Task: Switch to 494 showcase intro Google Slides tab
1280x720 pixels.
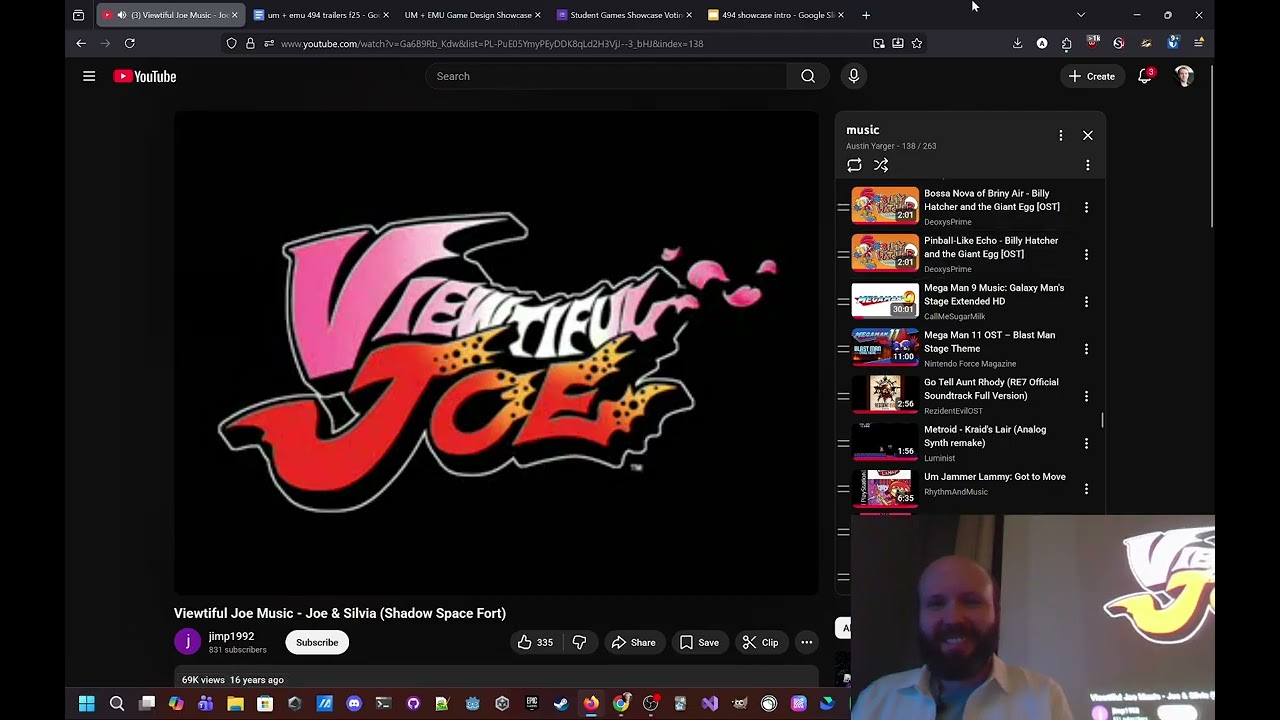Action: 774,15
